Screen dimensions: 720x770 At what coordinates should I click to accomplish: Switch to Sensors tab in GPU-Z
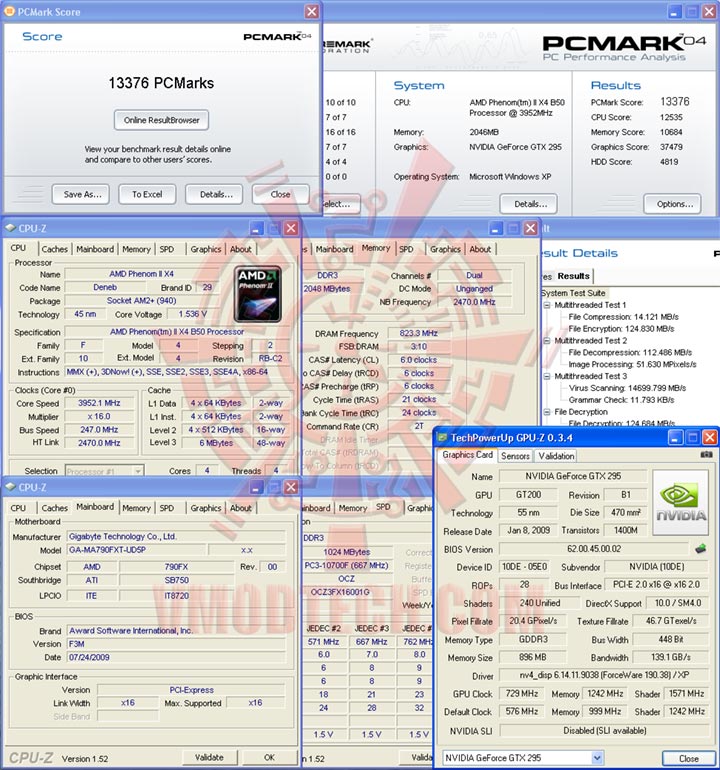pos(515,456)
